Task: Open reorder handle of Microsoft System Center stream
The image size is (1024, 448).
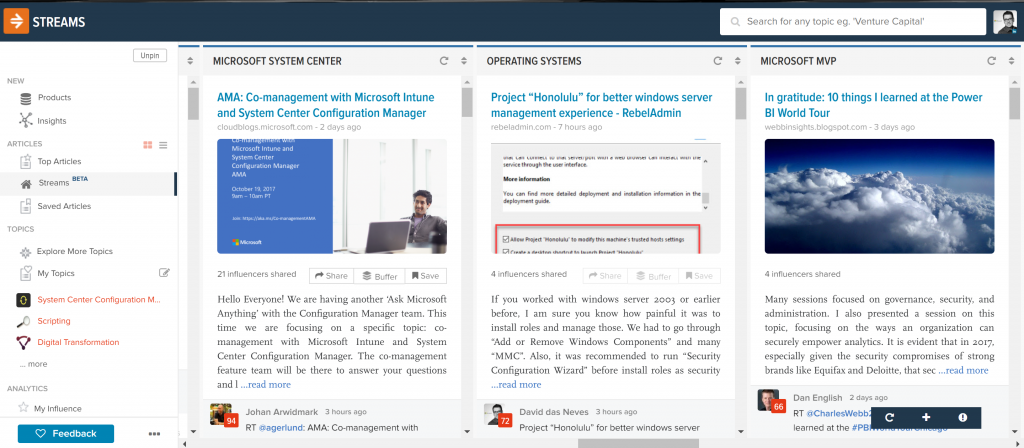Action: [464, 61]
